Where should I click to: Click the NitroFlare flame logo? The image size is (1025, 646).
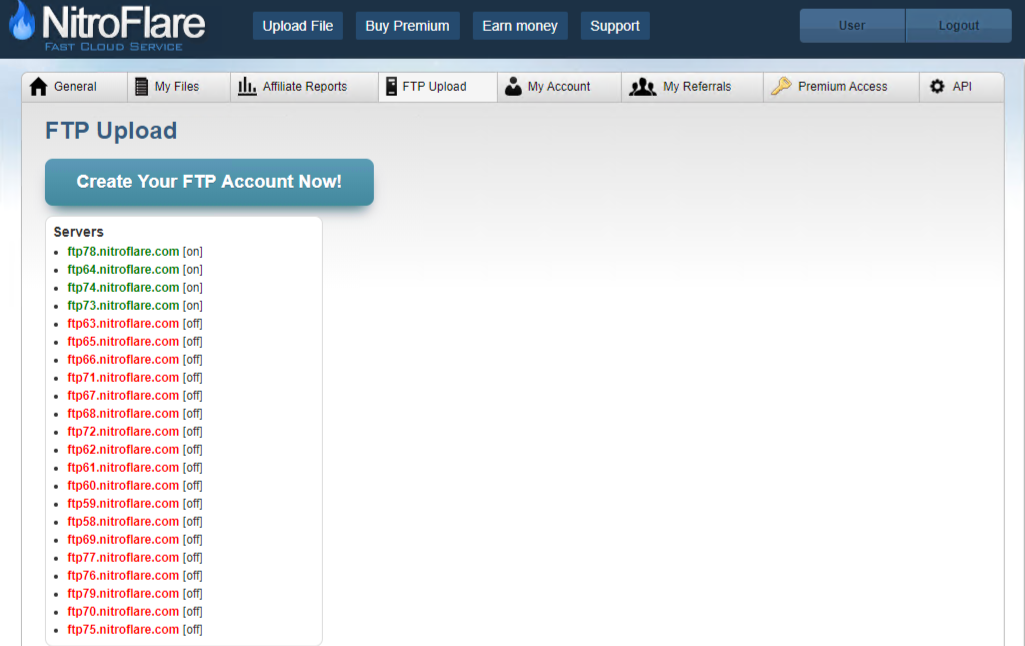point(22,24)
